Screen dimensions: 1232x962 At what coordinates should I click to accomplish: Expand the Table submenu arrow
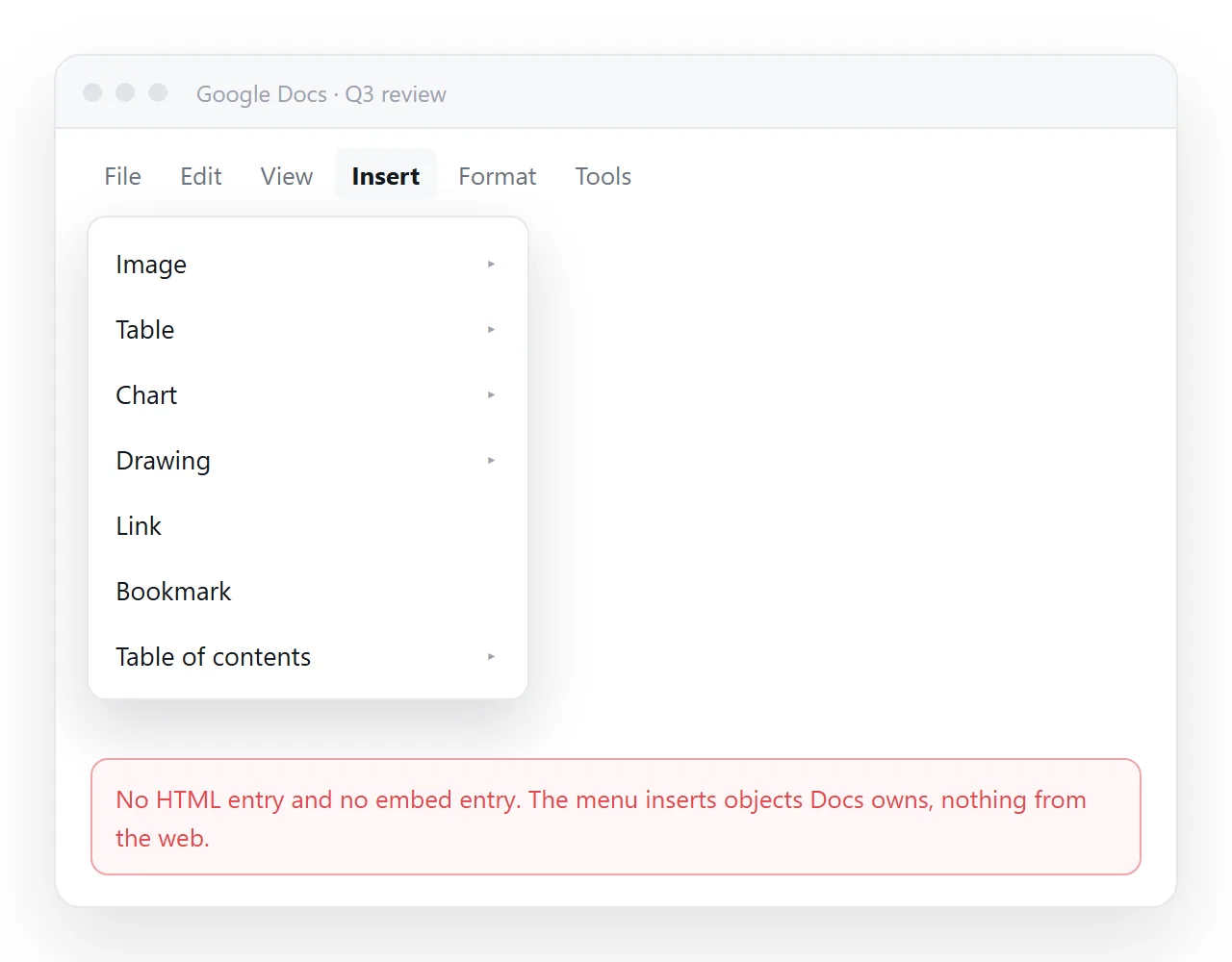491,329
